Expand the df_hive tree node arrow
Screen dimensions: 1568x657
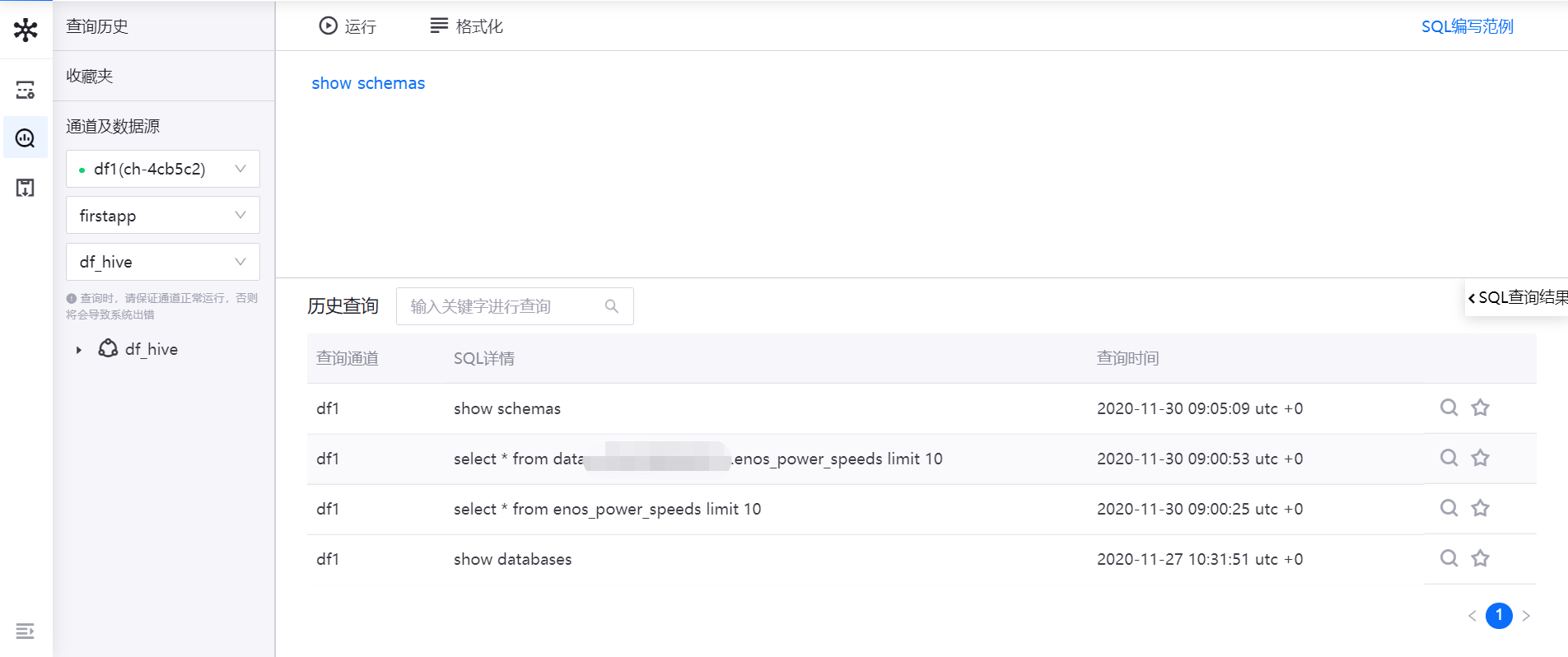pyautogui.click(x=79, y=350)
